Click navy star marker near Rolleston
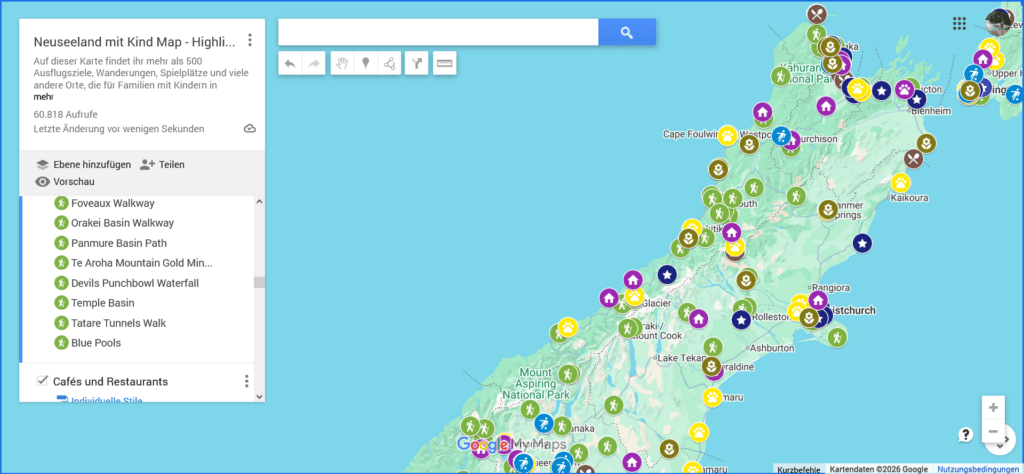The image size is (1024, 474). point(741,320)
